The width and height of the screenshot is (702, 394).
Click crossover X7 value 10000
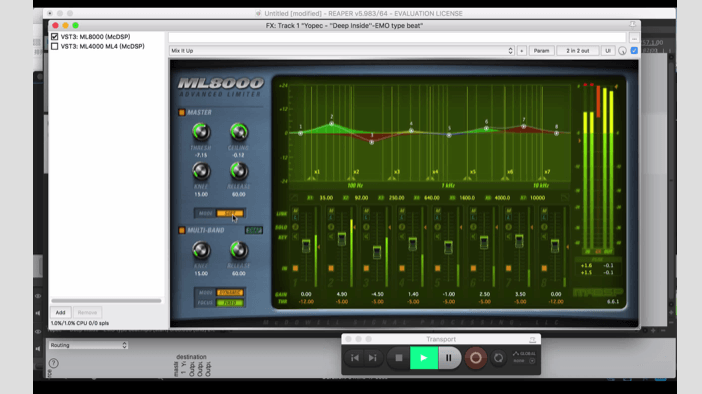pyautogui.click(x=538, y=198)
